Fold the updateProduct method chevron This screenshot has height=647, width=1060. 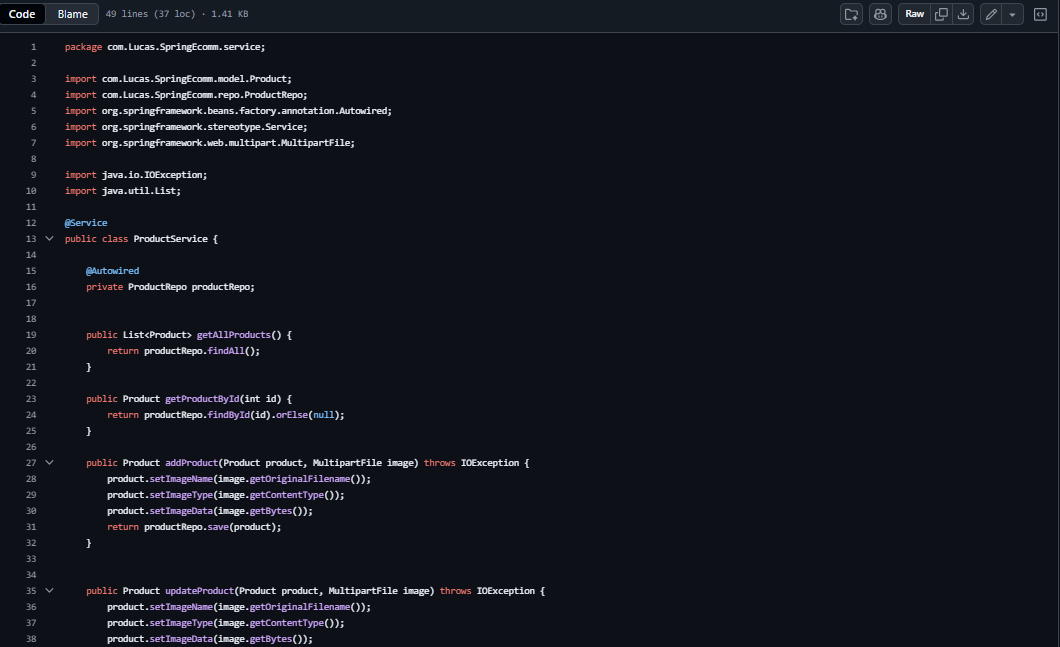point(49,591)
